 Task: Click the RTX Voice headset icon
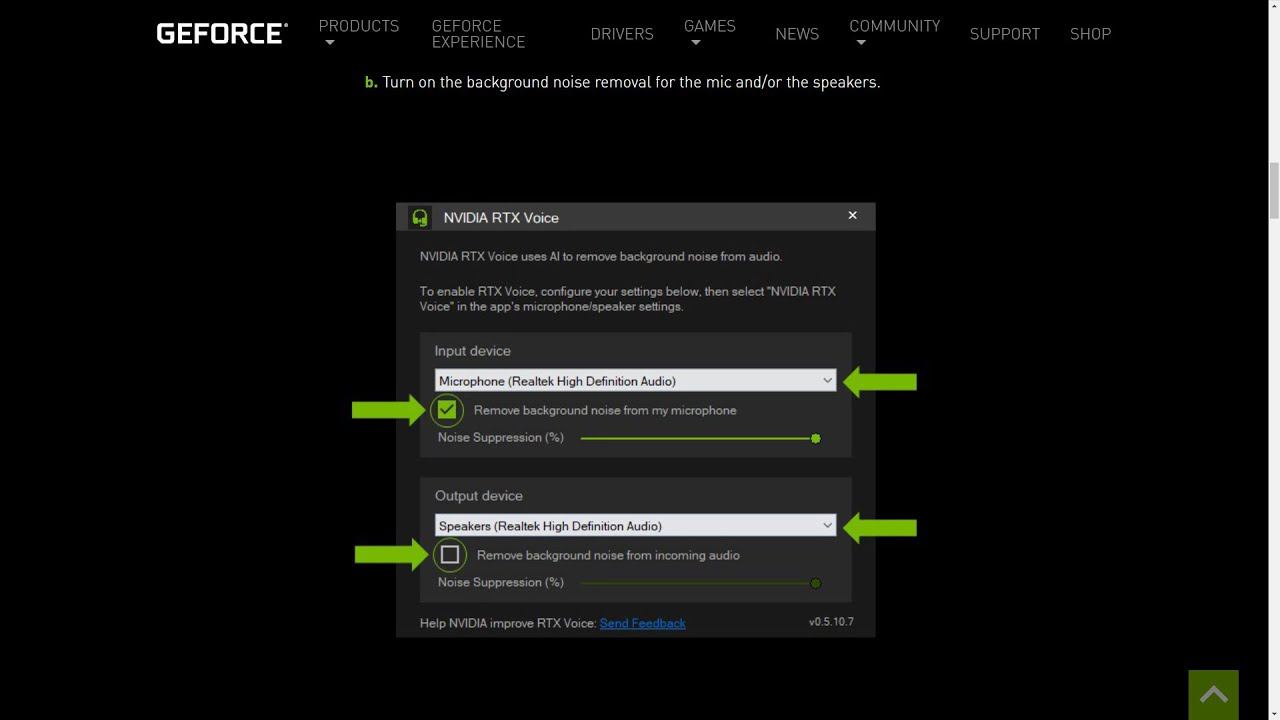(x=420, y=217)
